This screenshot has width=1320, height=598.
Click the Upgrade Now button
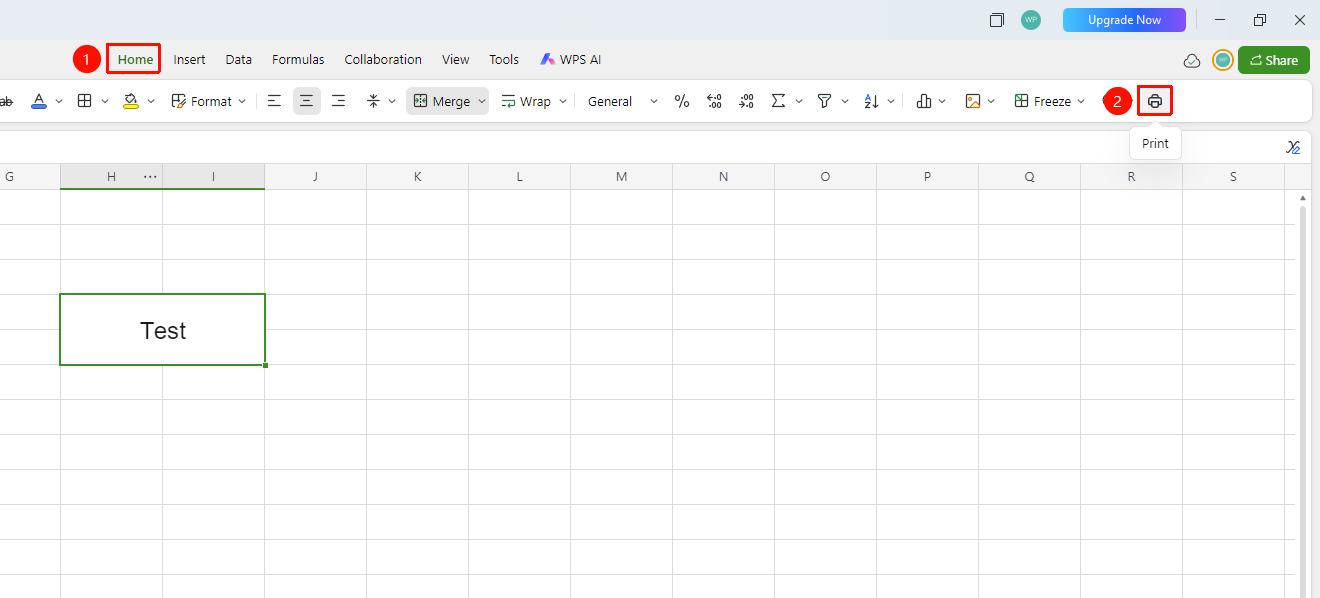pos(1124,20)
